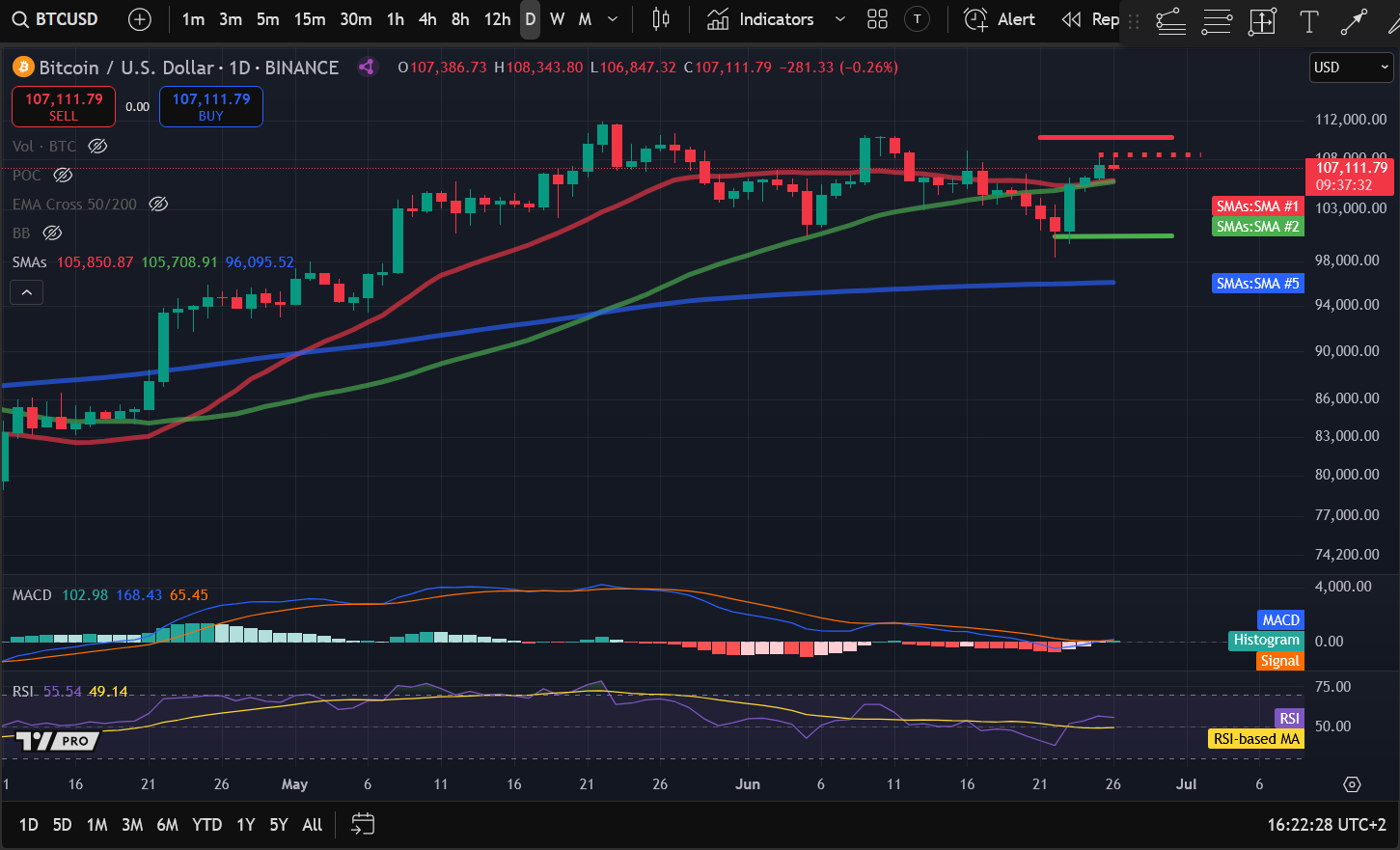The width and height of the screenshot is (1400, 850).
Task: Toggle visibility of POC indicator
Action: (x=63, y=175)
